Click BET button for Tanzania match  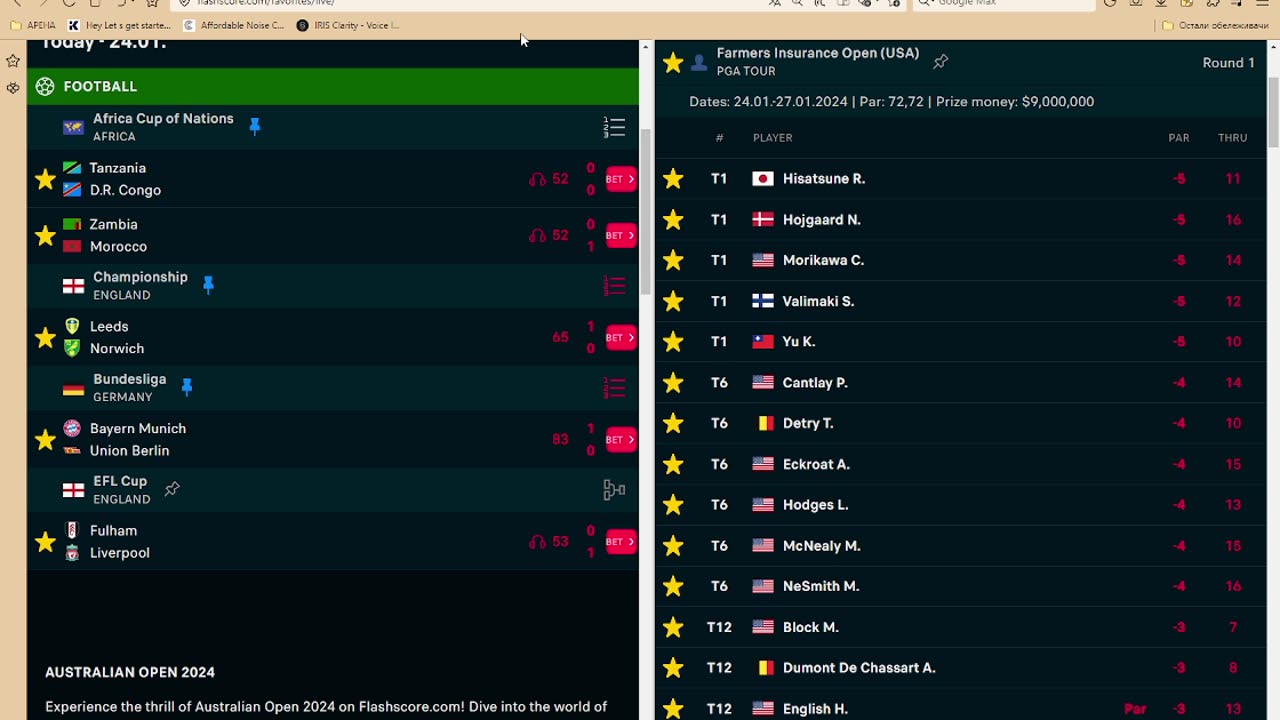click(x=620, y=179)
